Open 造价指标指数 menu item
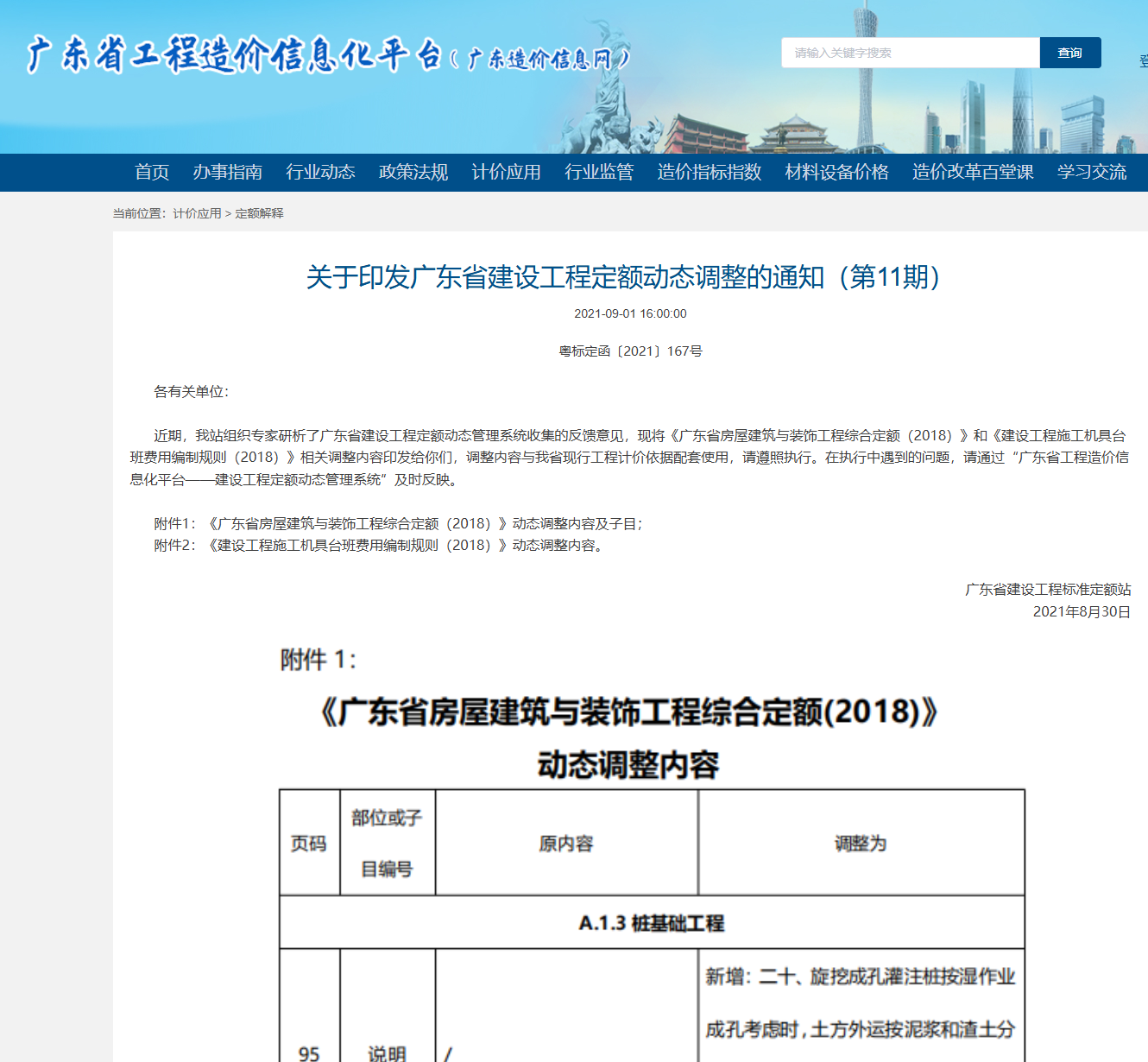 pyautogui.click(x=710, y=172)
